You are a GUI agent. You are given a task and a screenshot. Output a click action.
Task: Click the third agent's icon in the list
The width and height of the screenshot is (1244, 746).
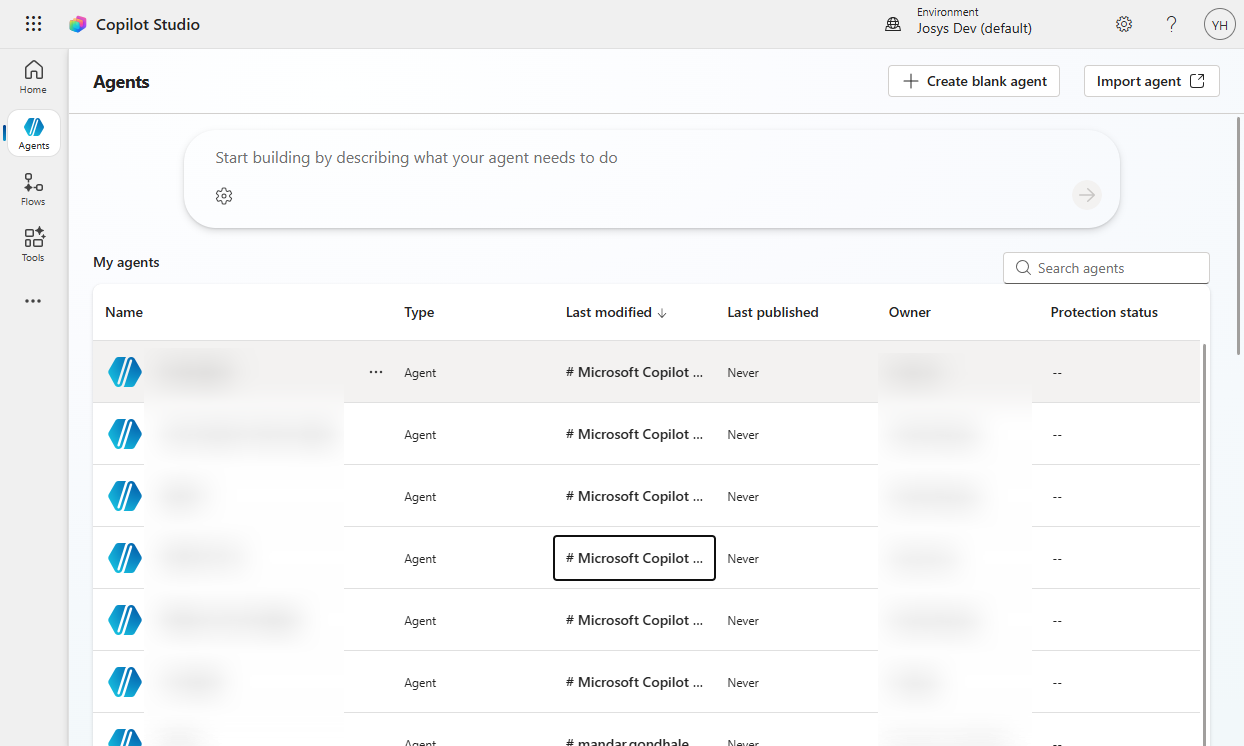(x=125, y=496)
